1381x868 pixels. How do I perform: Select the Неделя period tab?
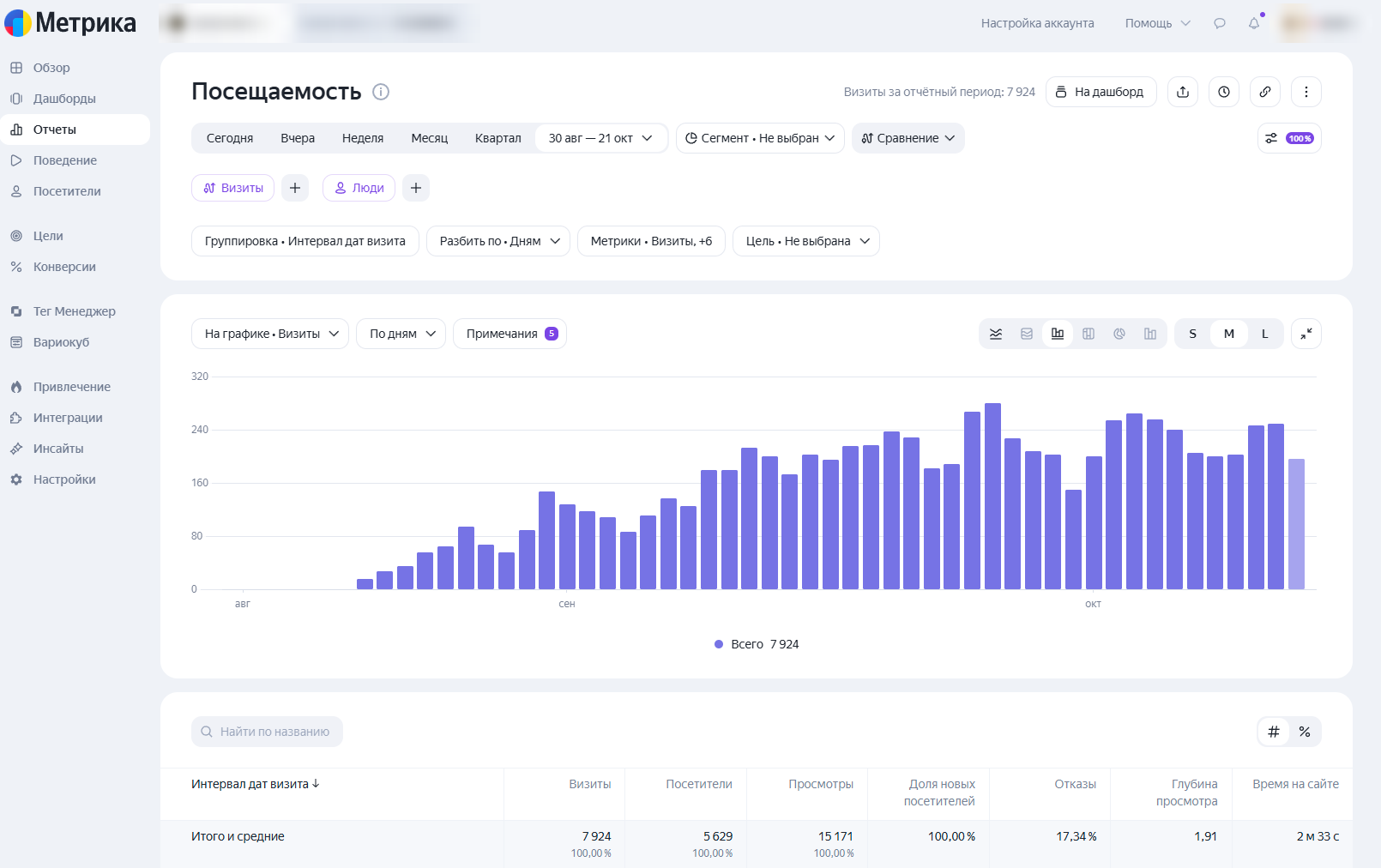click(363, 138)
